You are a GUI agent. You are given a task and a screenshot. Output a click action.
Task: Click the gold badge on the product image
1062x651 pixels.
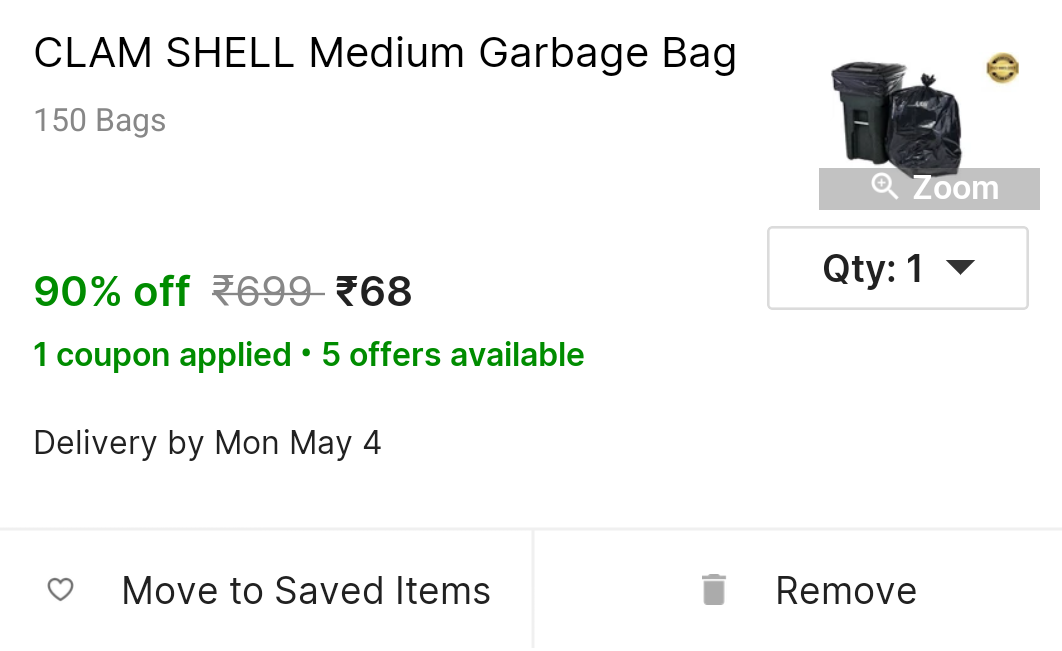1002,69
